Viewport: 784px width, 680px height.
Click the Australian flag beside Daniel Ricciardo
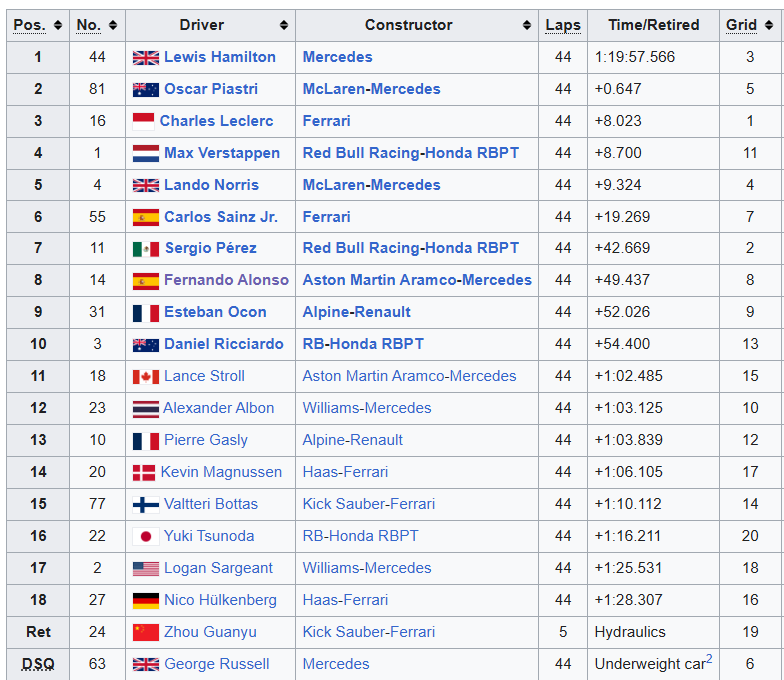[146, 344]
